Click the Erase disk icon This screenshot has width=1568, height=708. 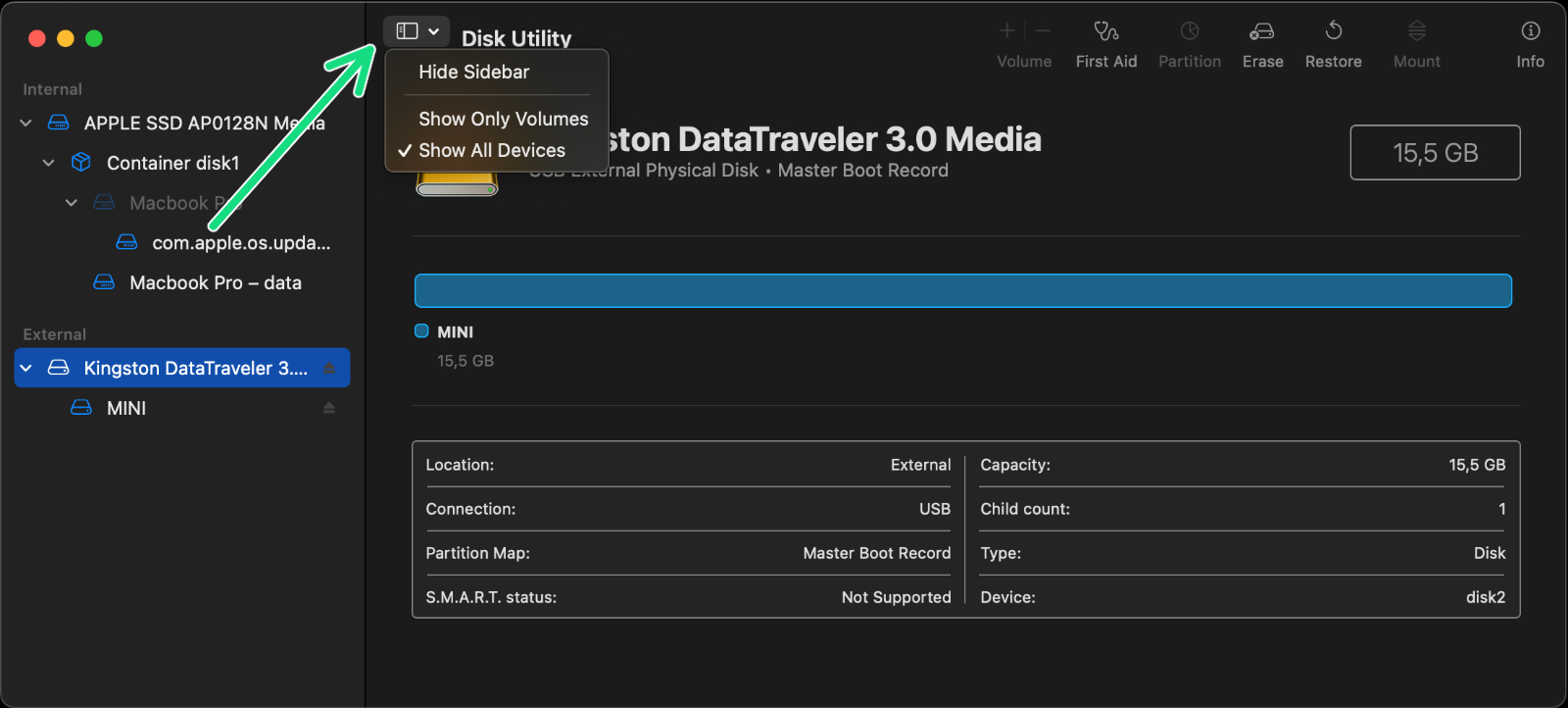click(x=1262, y=31)
